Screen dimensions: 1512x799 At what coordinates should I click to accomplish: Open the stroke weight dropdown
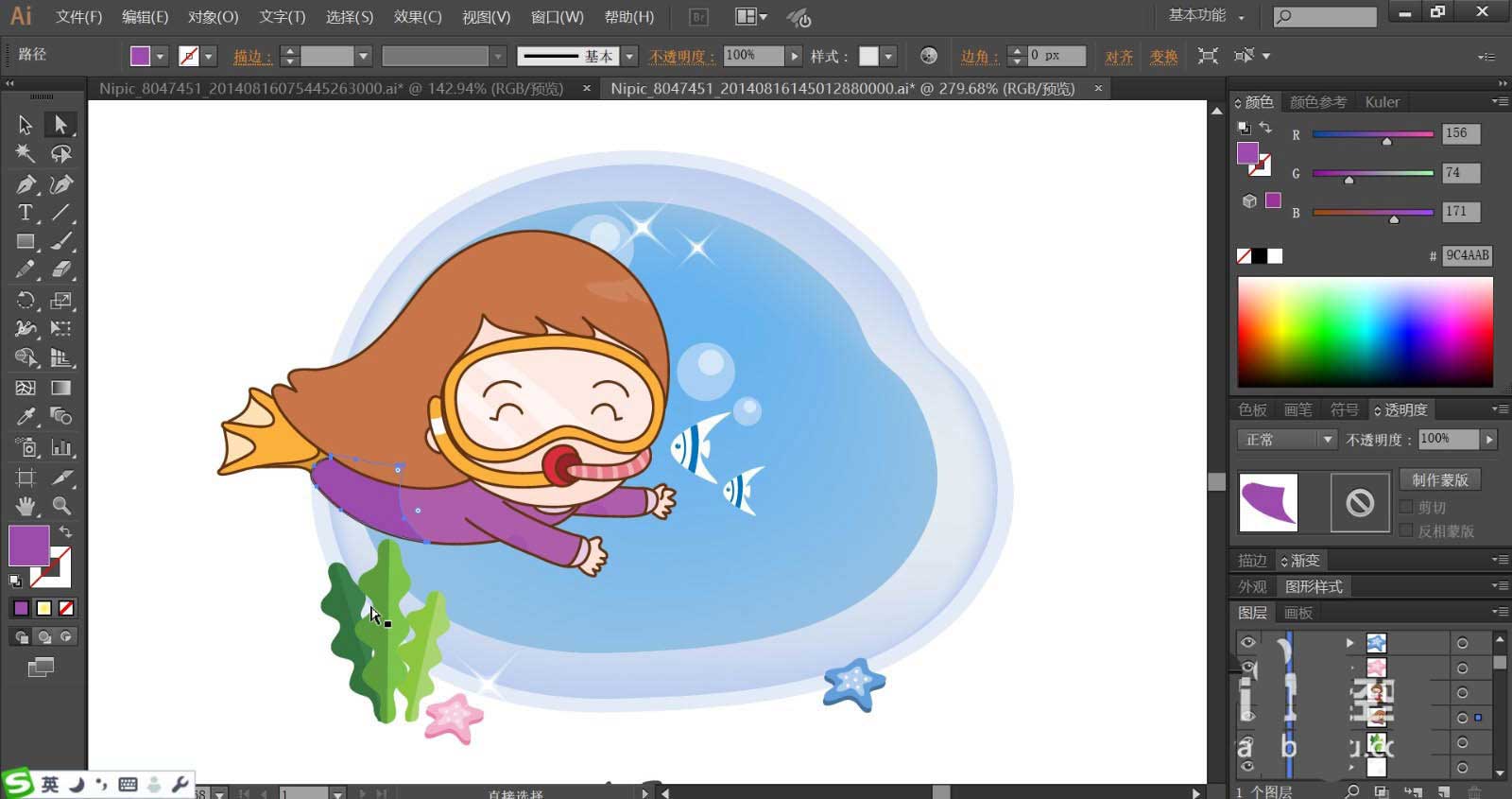click(x=362, y=57)
